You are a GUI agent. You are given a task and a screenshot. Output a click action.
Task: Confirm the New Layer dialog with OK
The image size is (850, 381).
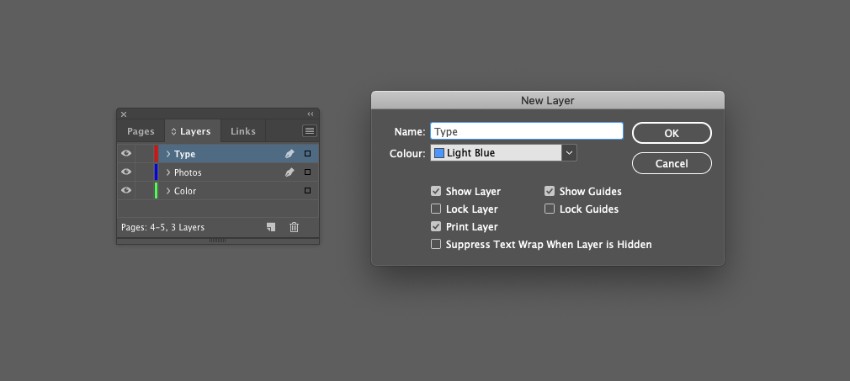coord(672,133)
